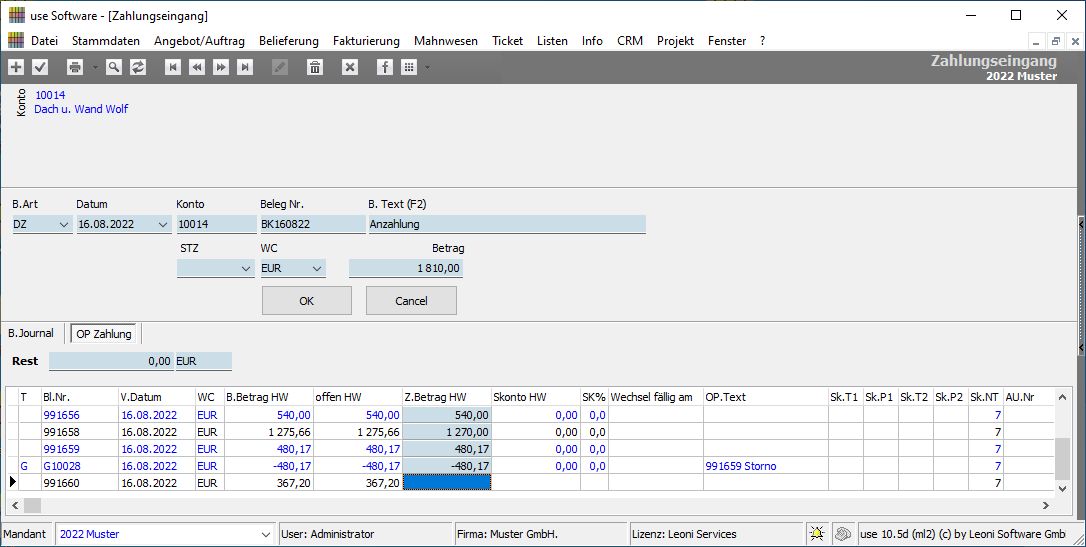Image resolution: width=1086 pixels, height=547 pixels.
Task: Click the light bulb status bar icon
Action: coord(817,534)
